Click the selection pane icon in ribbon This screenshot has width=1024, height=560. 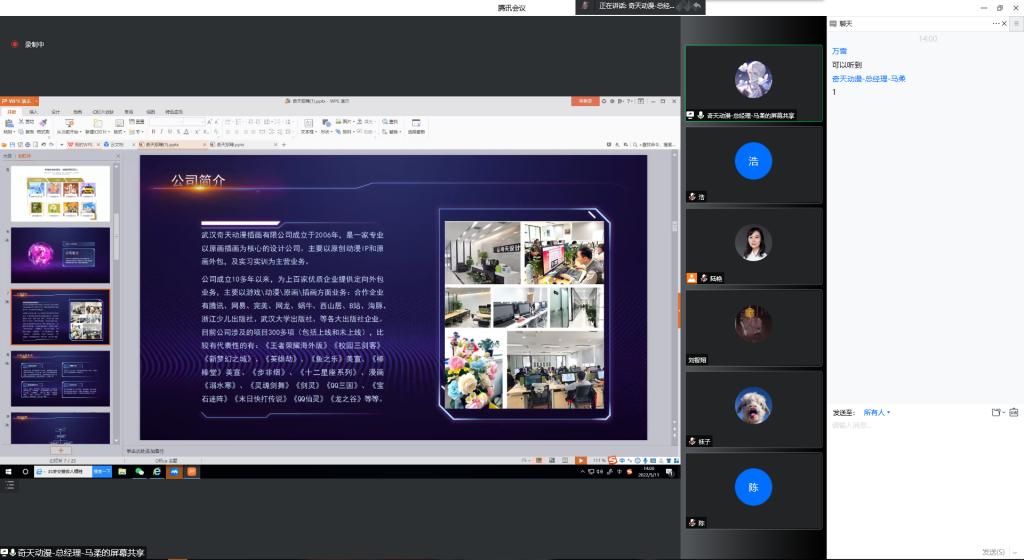(x=415, y=123)
